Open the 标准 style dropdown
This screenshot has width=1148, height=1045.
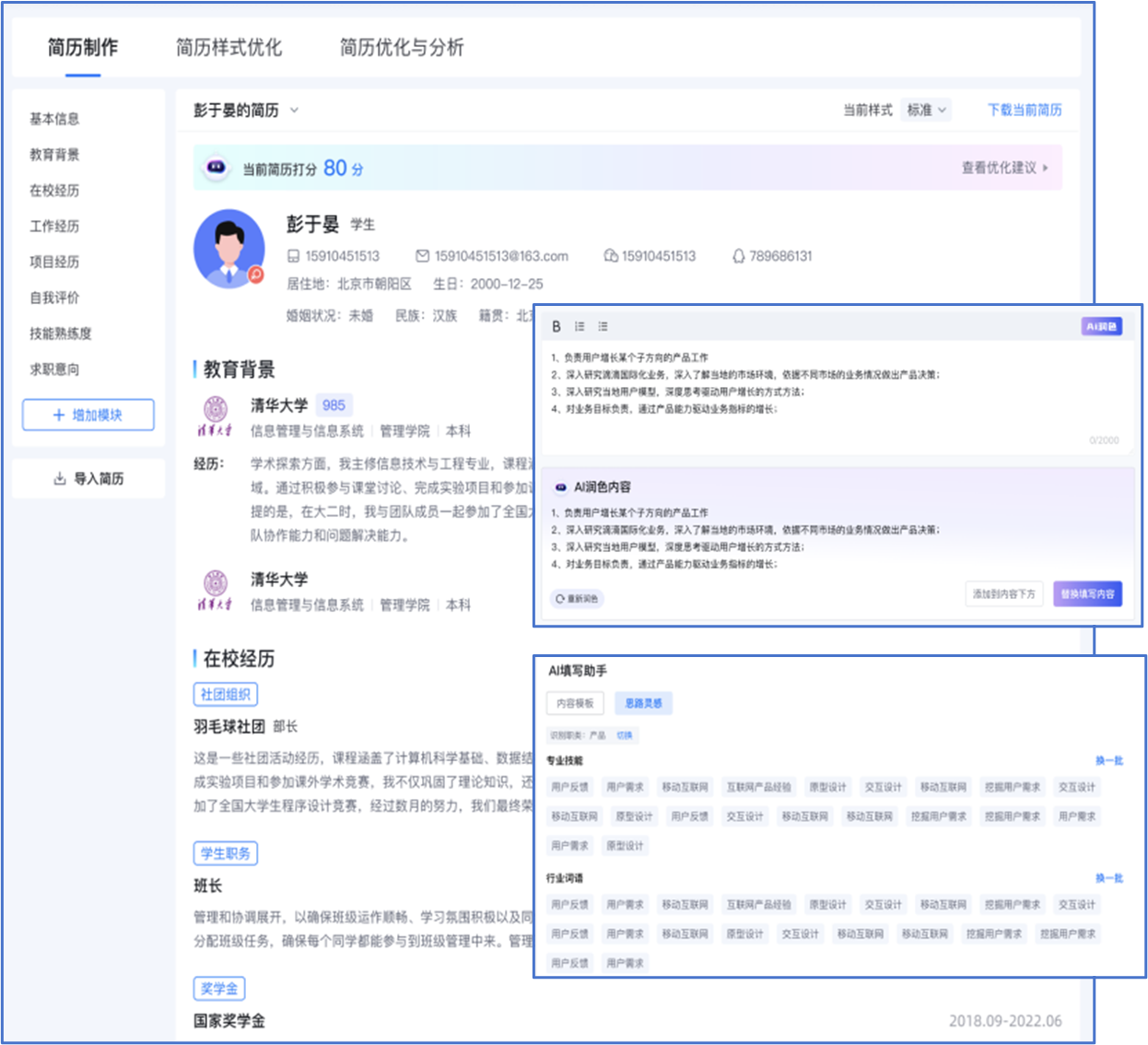pyautogui.click(x=926, y=110)
